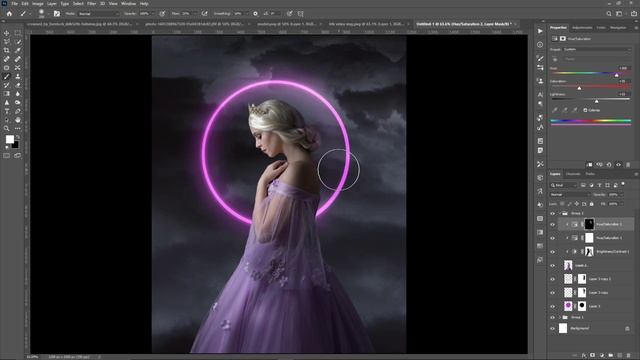
Task: Click the Hue value input field
Action: [623, 68]
